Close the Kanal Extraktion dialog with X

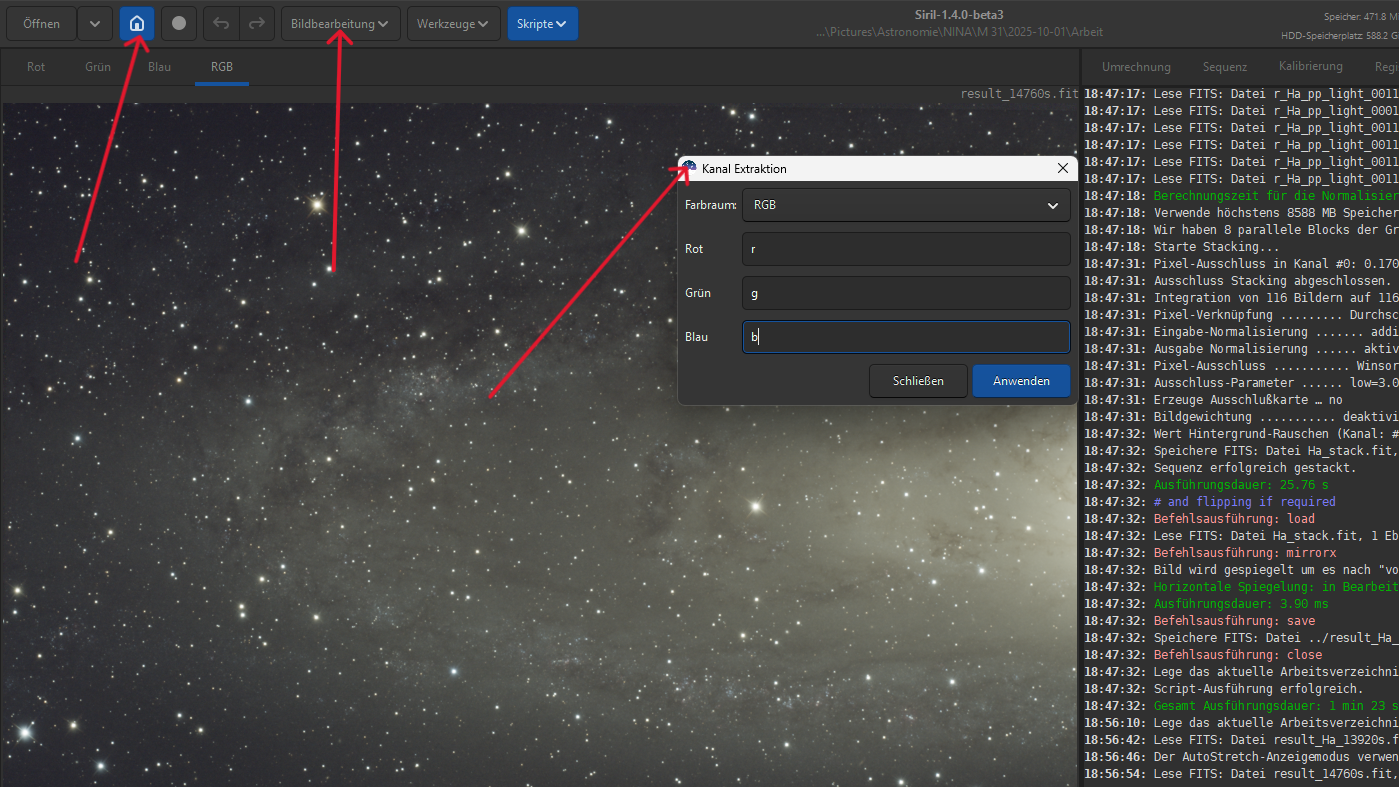[1062, 169]
